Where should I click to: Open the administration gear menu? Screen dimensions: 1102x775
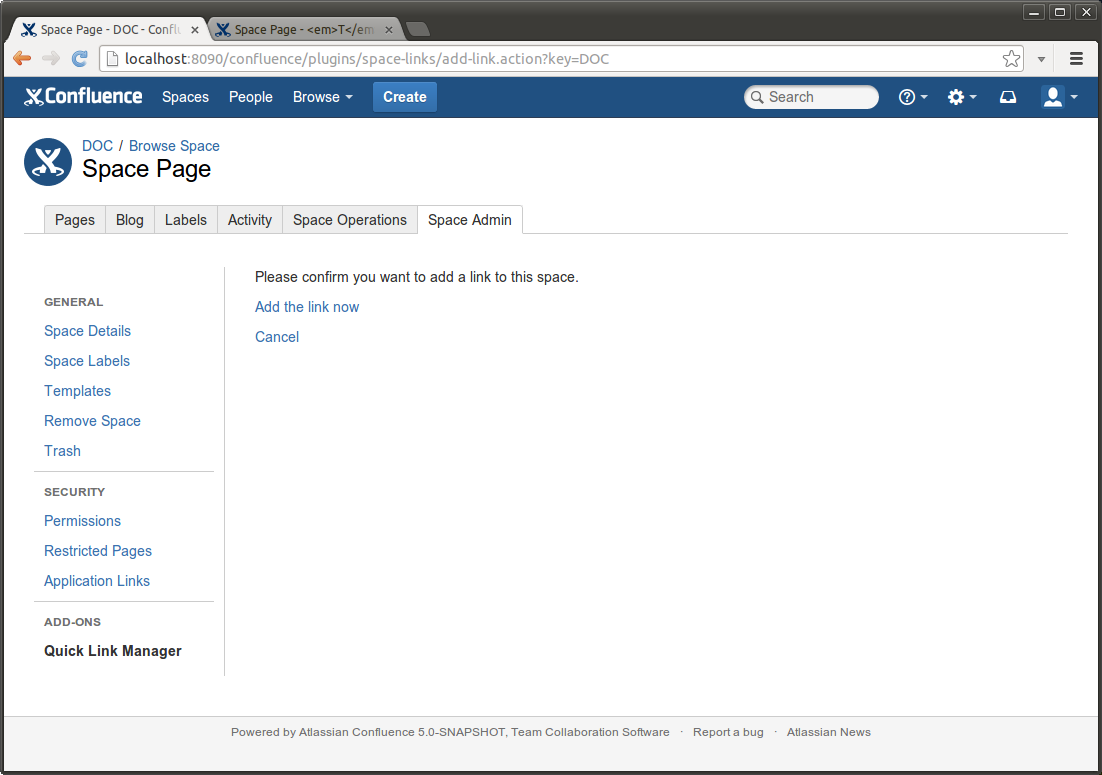point(961,97)
